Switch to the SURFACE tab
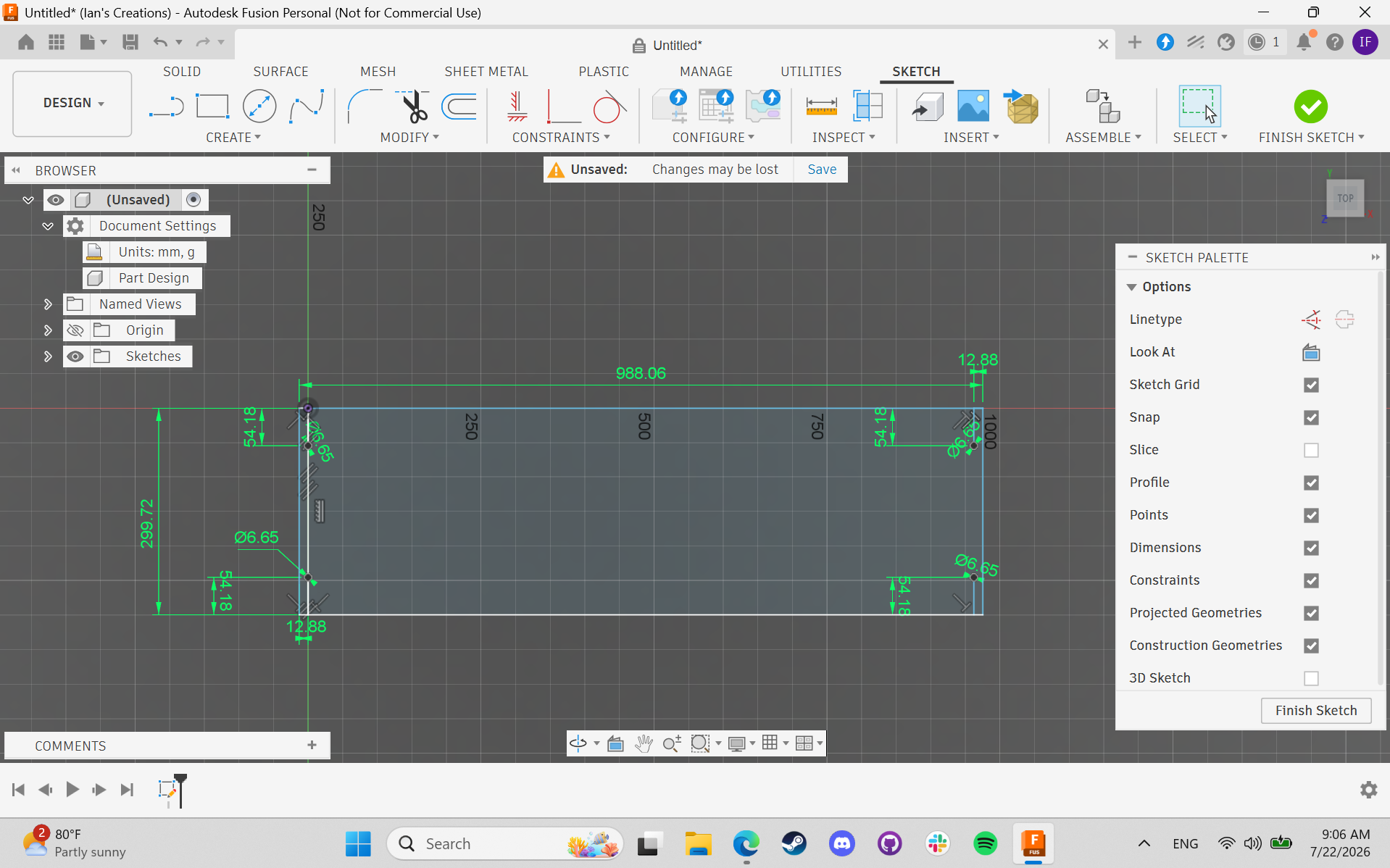1390x868 pixels. coord(280,71)
